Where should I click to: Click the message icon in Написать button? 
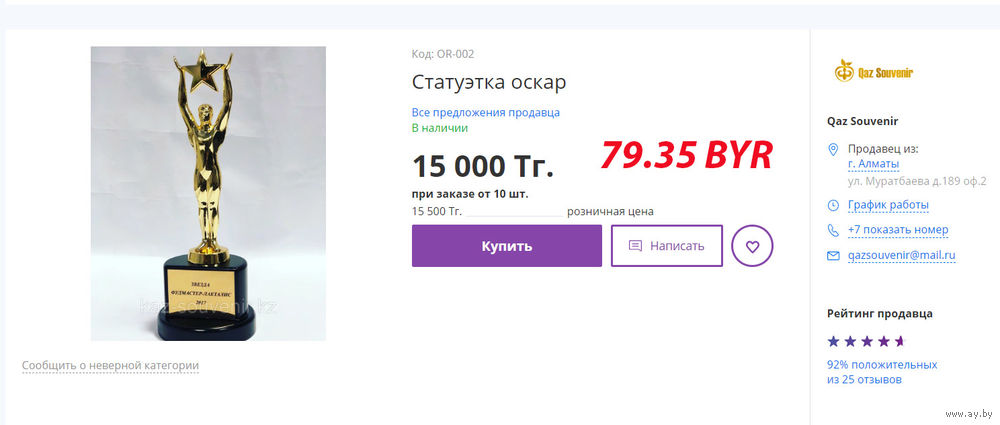(x=635, y=246)
